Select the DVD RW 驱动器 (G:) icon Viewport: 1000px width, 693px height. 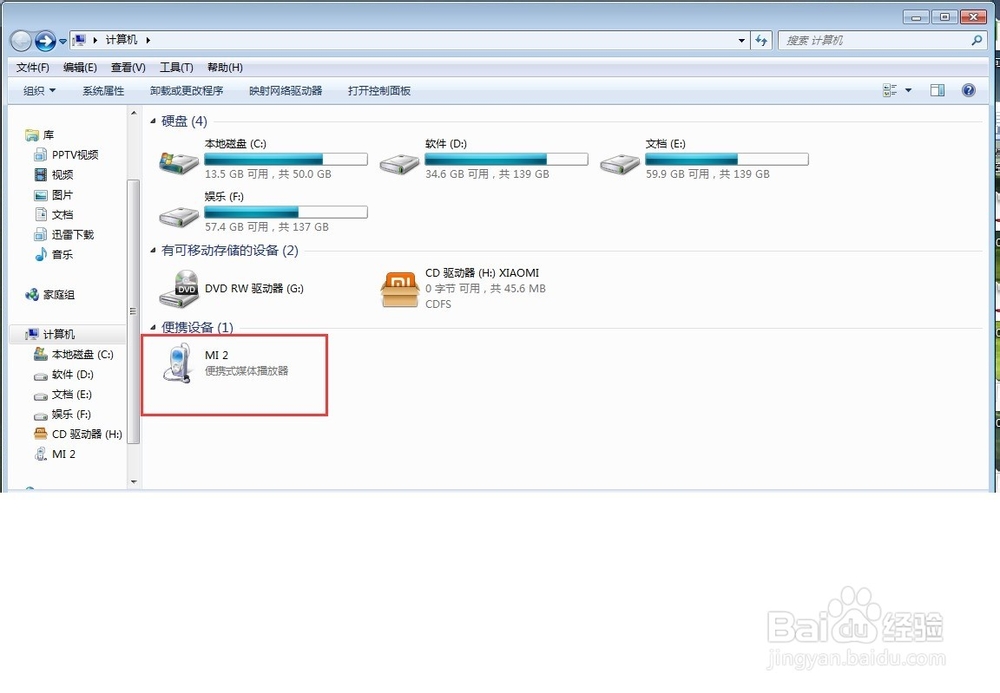pos(179,289)
